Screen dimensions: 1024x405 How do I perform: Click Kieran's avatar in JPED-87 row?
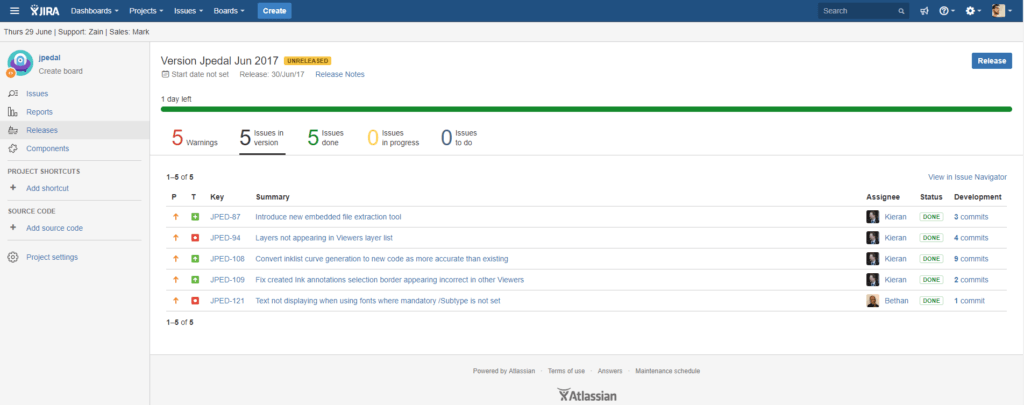pos(872,217)
